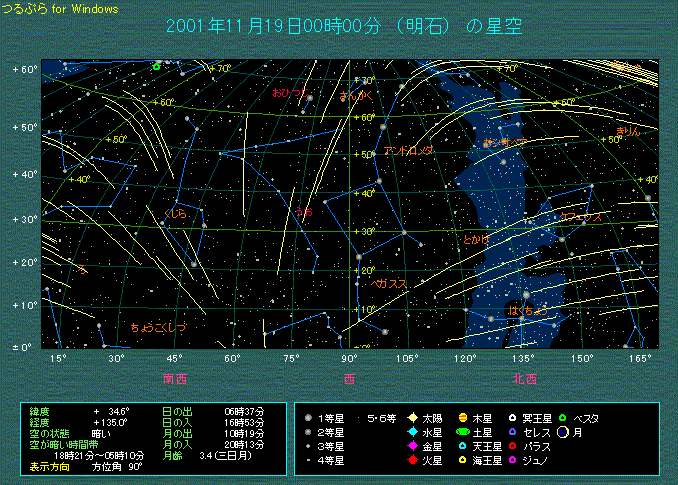The height and width of the screenshot is (485, 678).
Task: Click the 1等星 magnitude legend dot
Action: (x=308, y=417)
